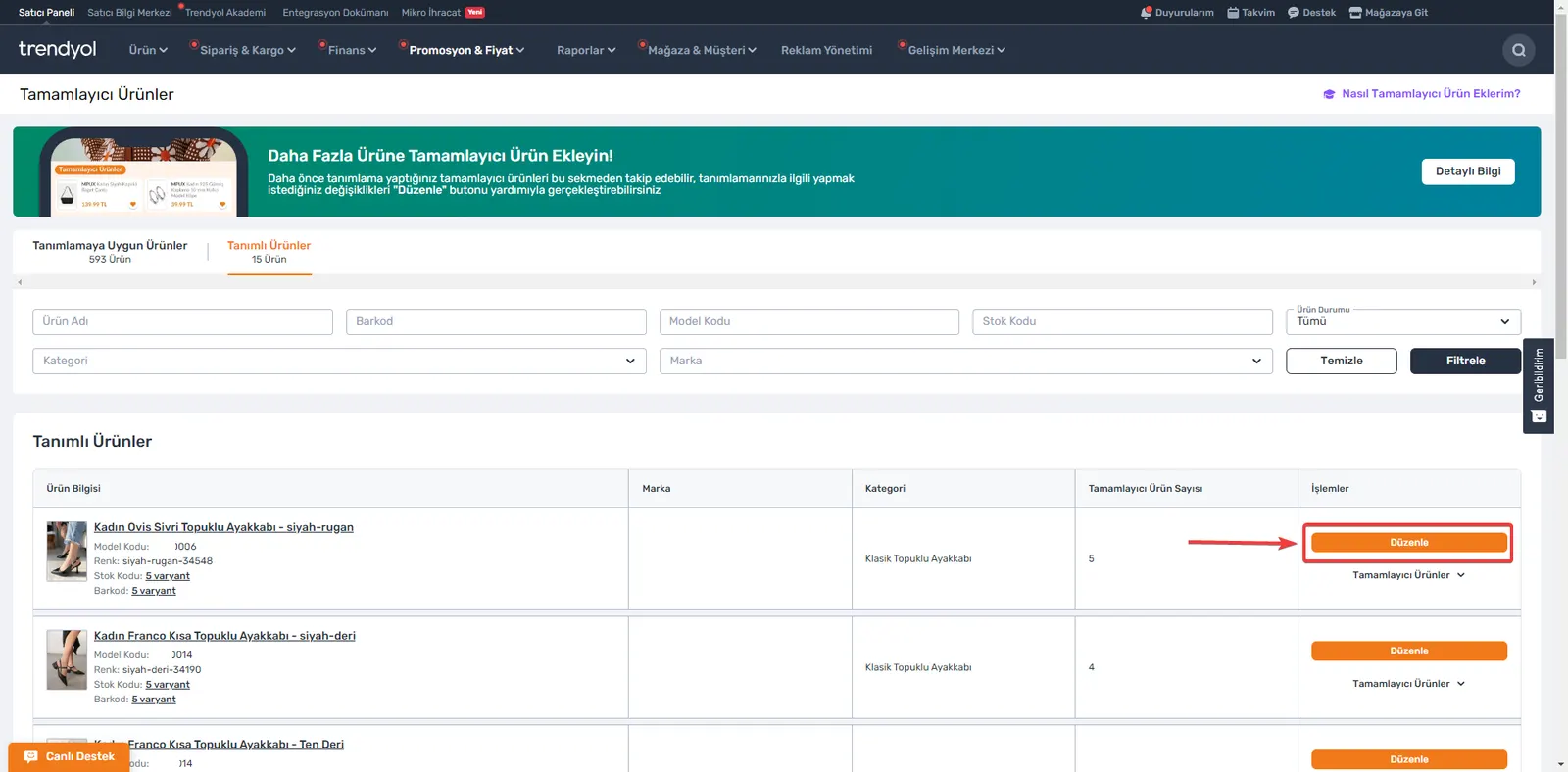
Task: Open Satıcı Bilgi Merkezi link
Action: point(129,13)
